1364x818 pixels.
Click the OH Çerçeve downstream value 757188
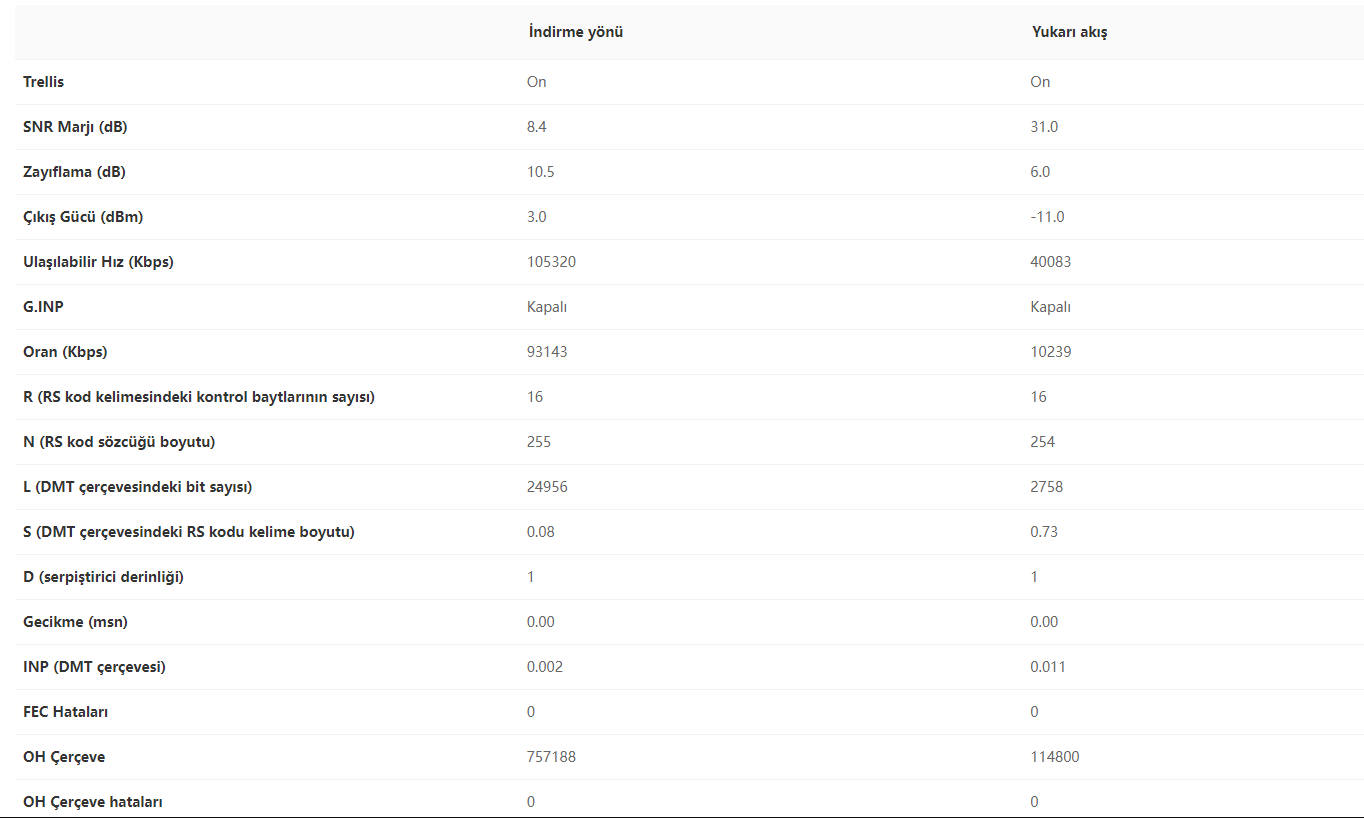click(x=551, y=757)
